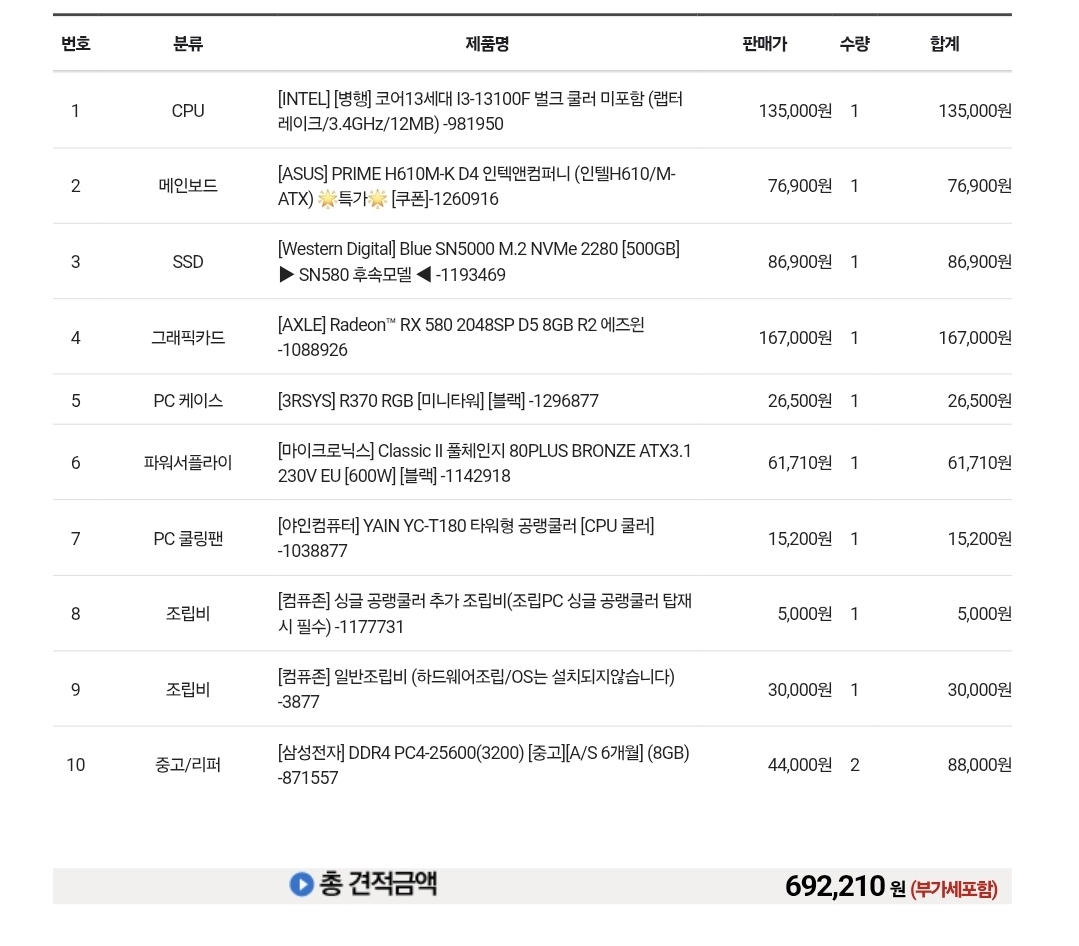Viewport: 1079px width, 946px height.
Task: Select the 제품명 column header
Action: coord(487,44)
